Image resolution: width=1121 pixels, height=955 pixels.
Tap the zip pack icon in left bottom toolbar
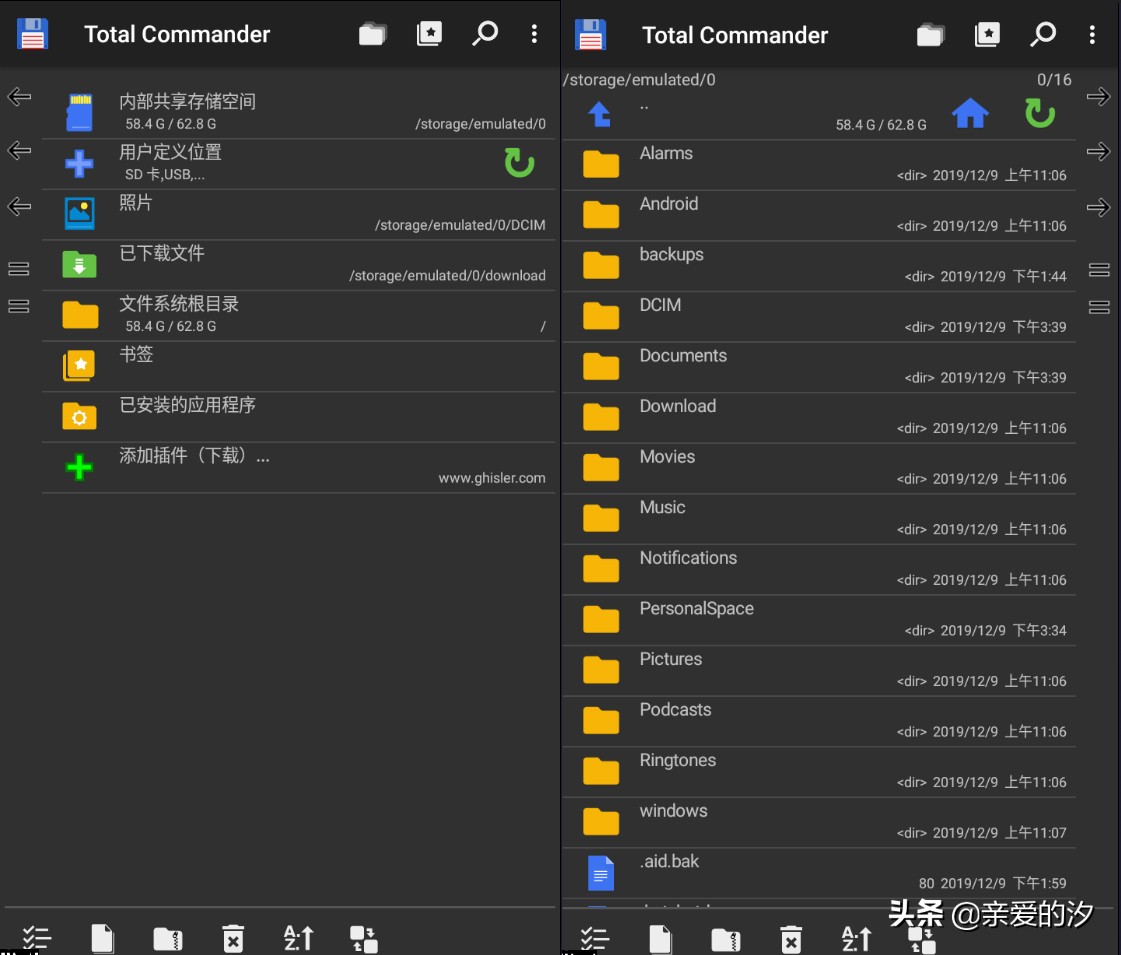(168, 938)
